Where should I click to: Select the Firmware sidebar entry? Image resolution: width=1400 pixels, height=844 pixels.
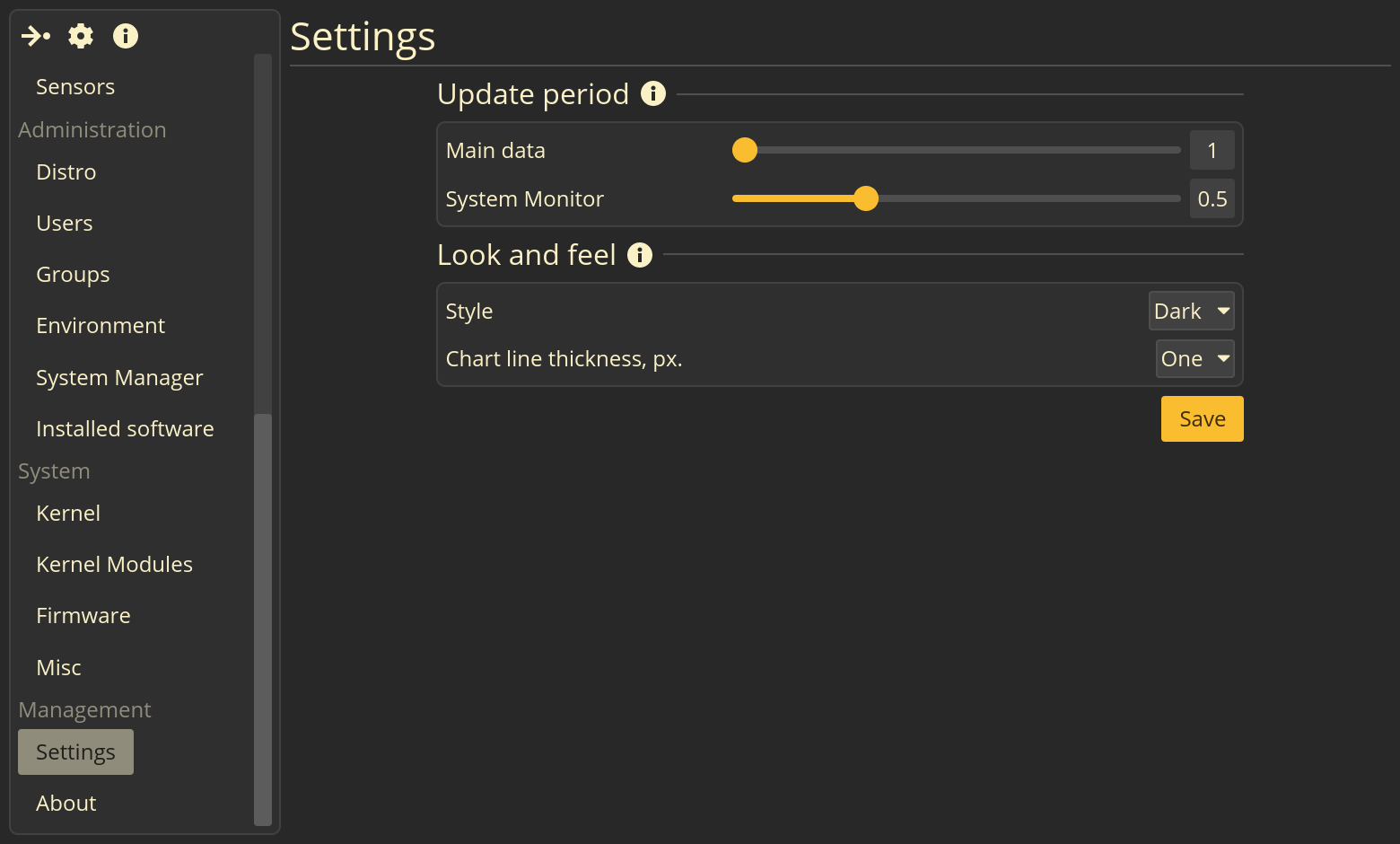(83, 616)
